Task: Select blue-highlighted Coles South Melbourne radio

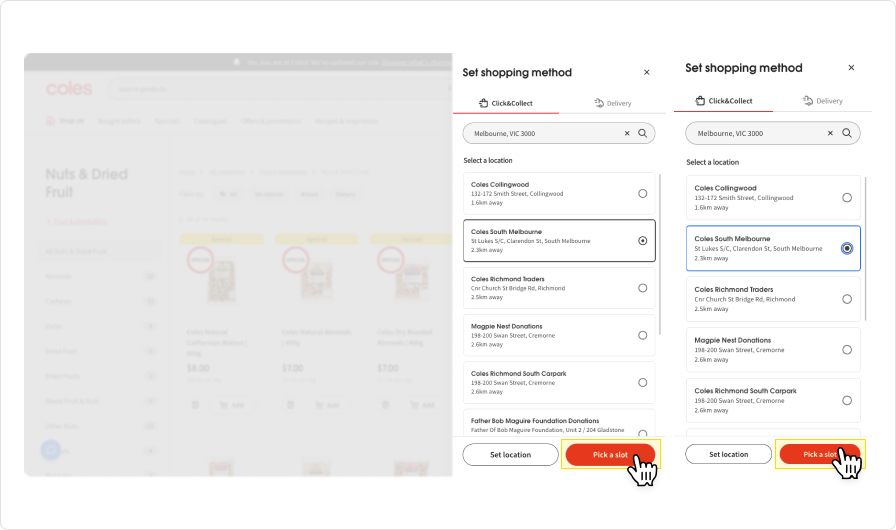Action: tap(847, 248)
